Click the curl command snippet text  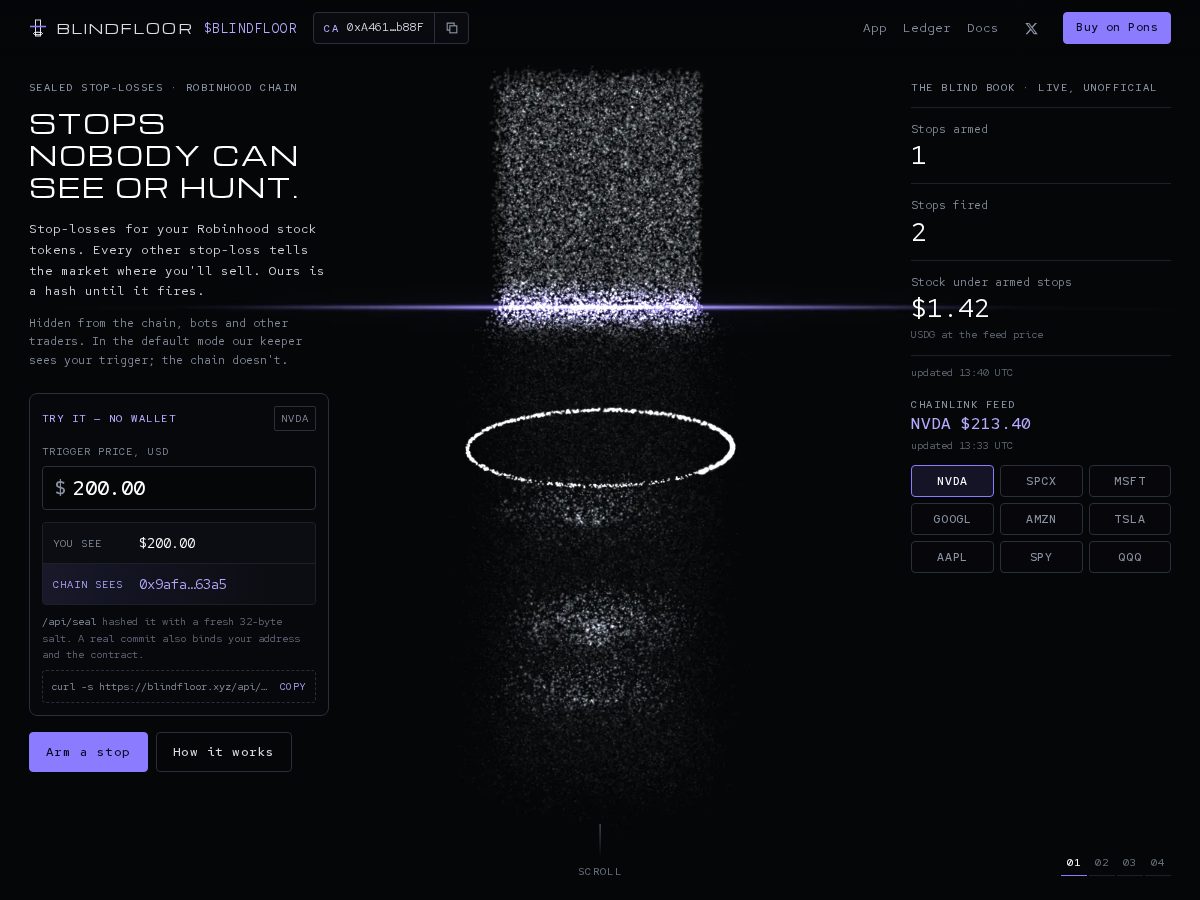click(160, 687)
